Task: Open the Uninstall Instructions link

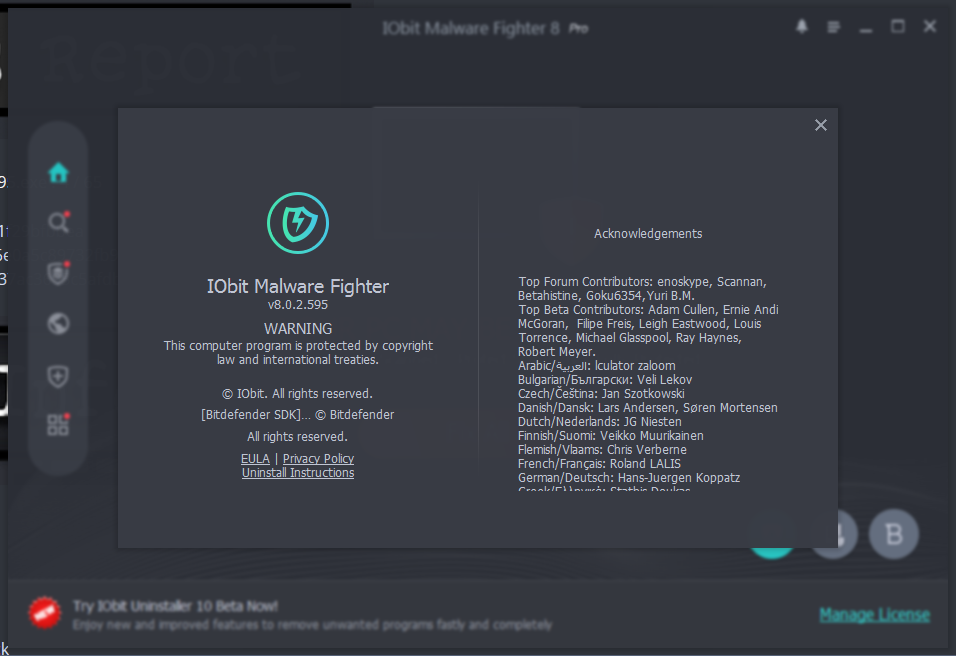Action: (298, 472)
